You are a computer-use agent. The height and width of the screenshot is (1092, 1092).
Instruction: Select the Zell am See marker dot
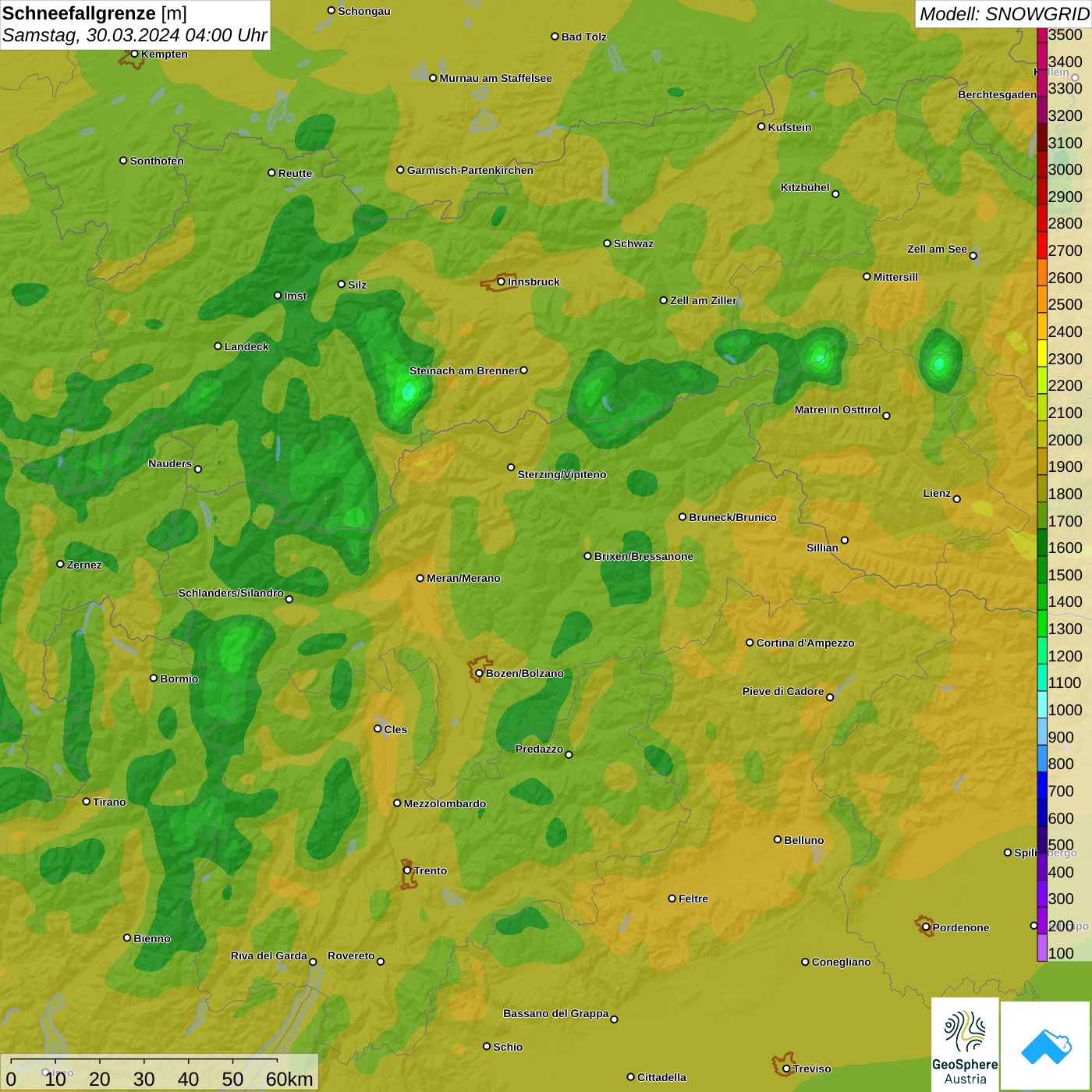pos(973,255)
